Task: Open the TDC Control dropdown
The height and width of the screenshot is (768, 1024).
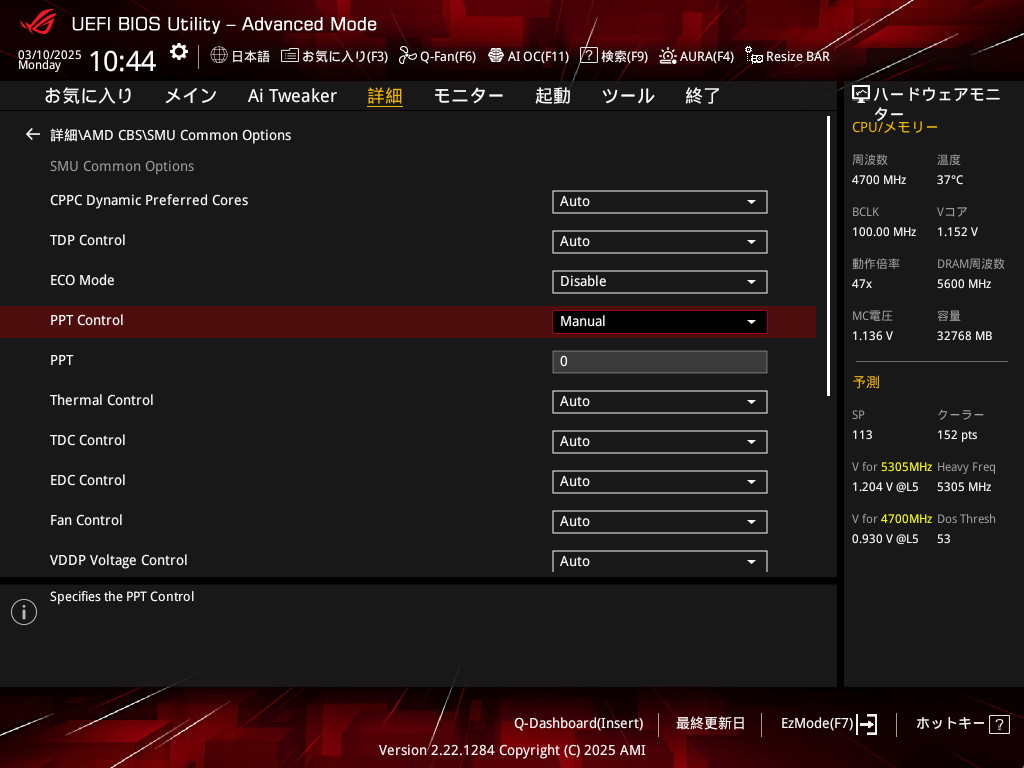Action: point(660,441)
